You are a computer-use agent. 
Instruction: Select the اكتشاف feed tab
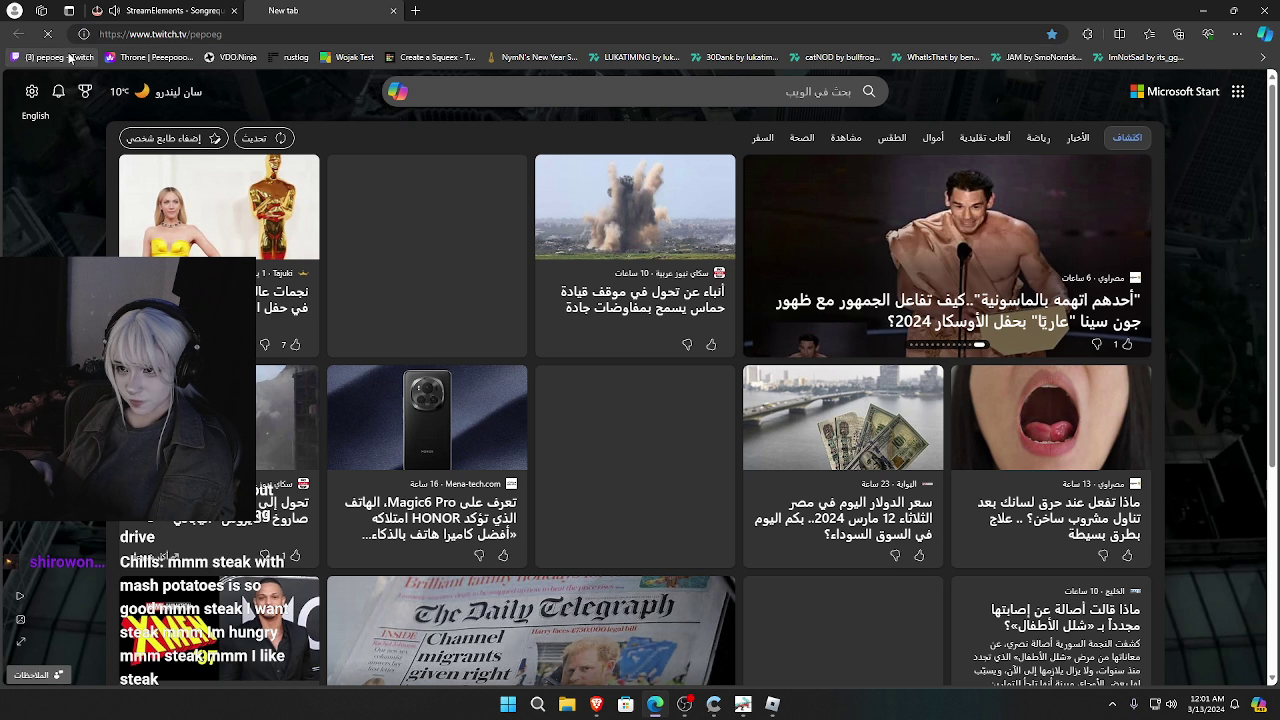coord(1127,138)
